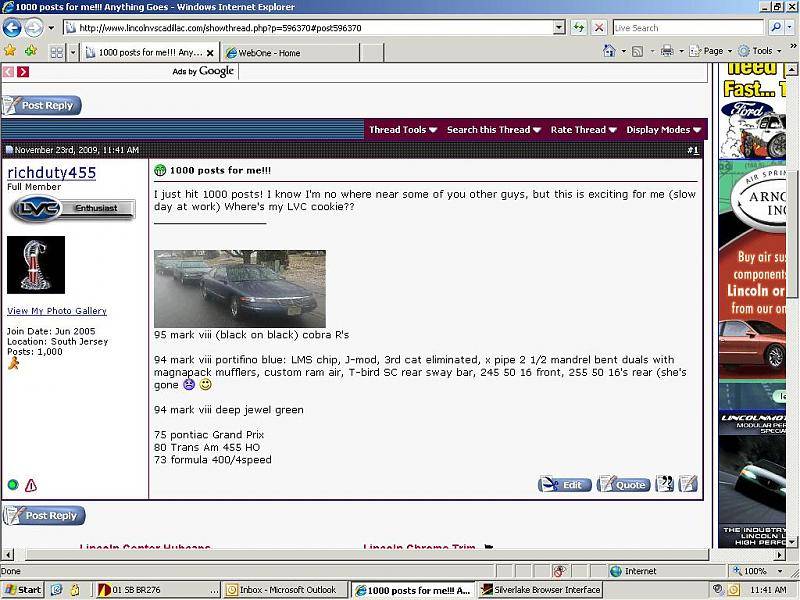The width and height of the screenshot is (800, 600).
Task: Add to Favorites with the star-plus icon
Action: pyautogui.click(x=31, y=51)
